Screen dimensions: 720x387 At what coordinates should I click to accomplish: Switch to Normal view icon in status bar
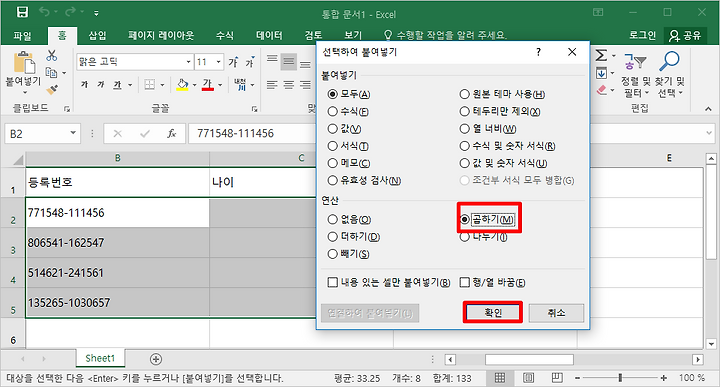tap(500, 378)
